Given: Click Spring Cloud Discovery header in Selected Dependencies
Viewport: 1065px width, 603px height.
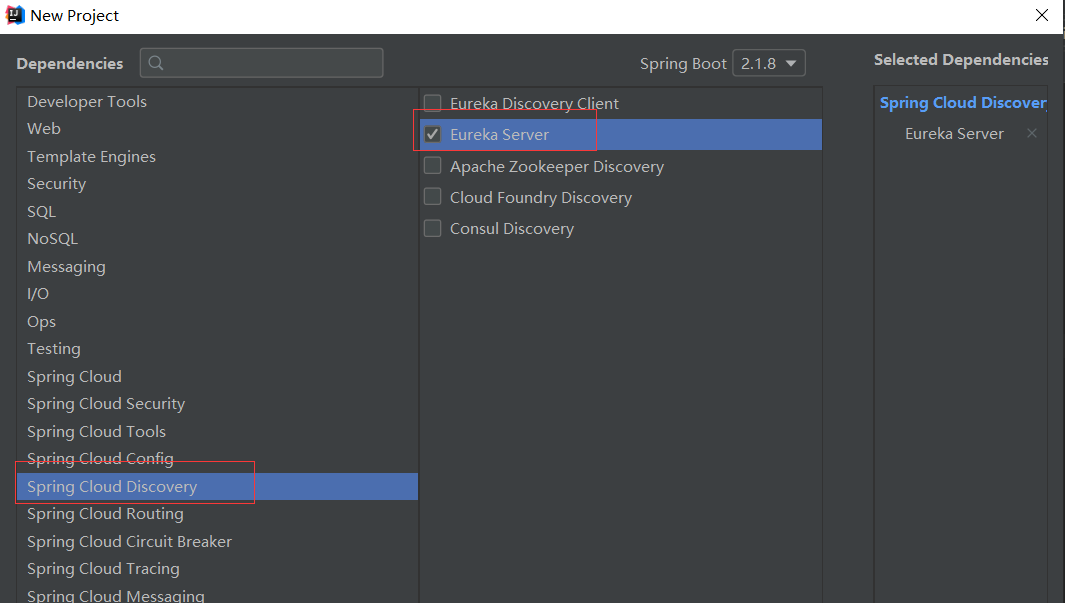Looking at the screenshot, I should click(x=962, y=101).
